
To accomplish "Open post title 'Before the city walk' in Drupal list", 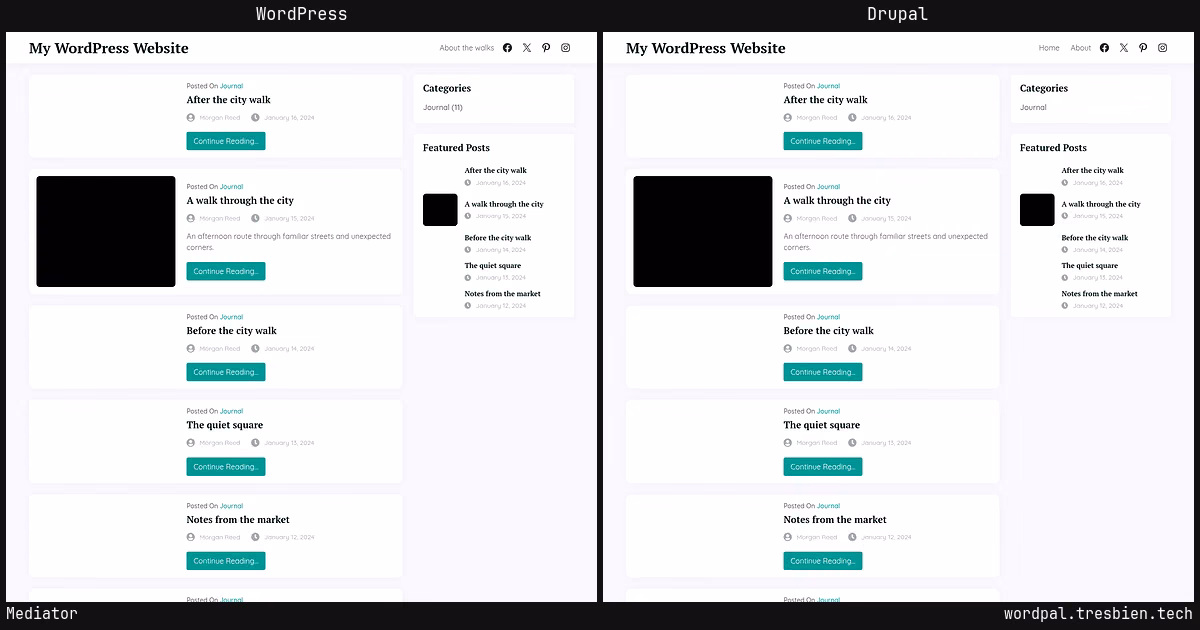I will [x=829, y=331].
